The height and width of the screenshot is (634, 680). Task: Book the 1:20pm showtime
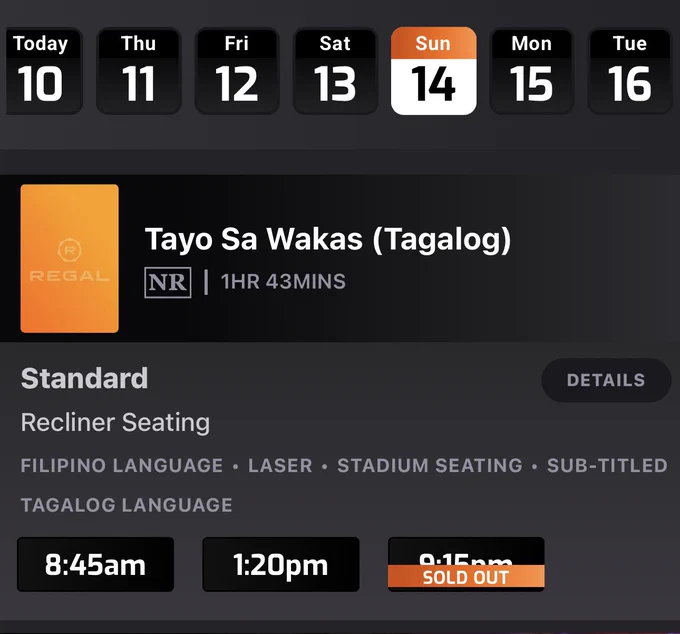[281, 565]
